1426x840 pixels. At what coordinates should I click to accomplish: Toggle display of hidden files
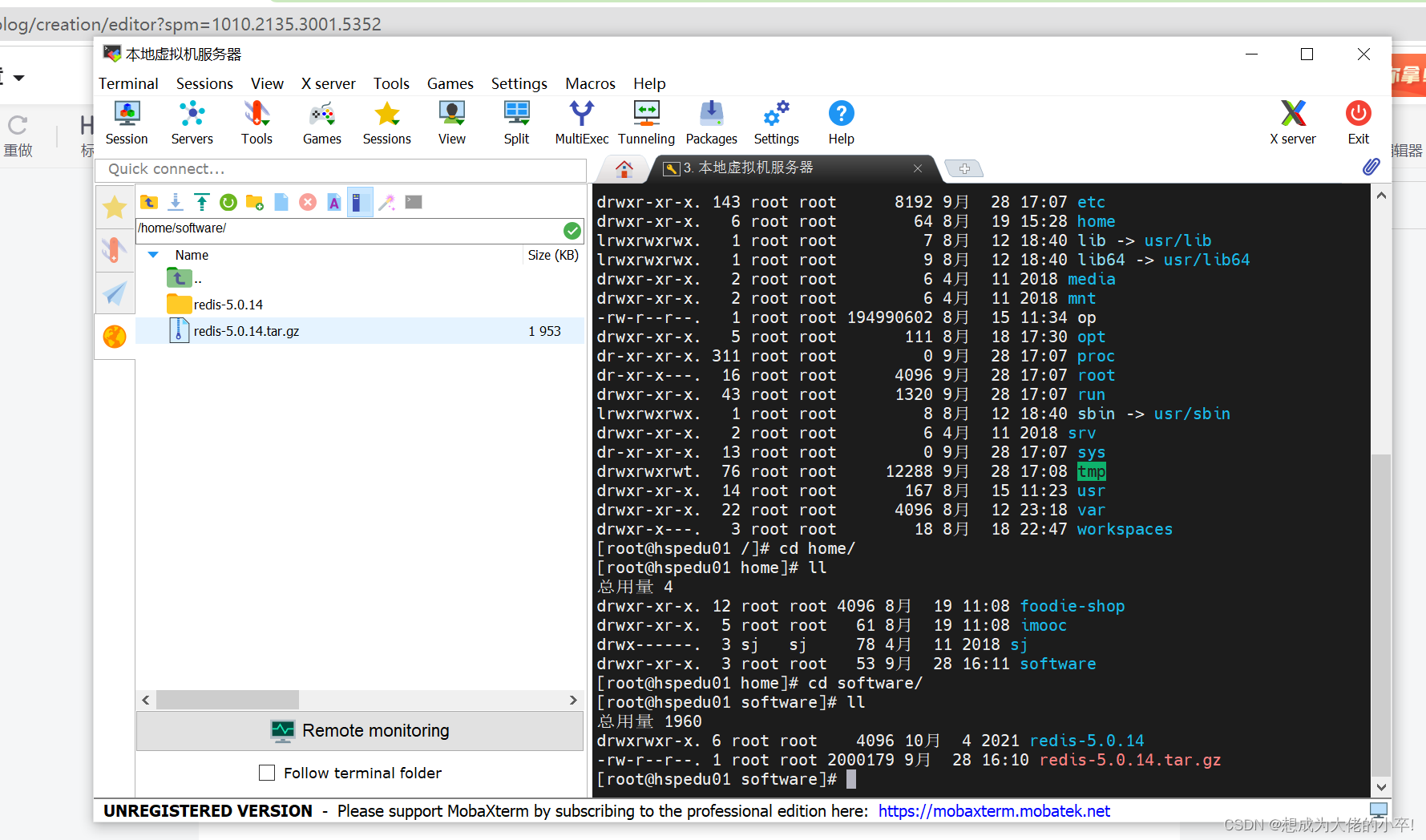pyautogui.click(x=360, y=201)
